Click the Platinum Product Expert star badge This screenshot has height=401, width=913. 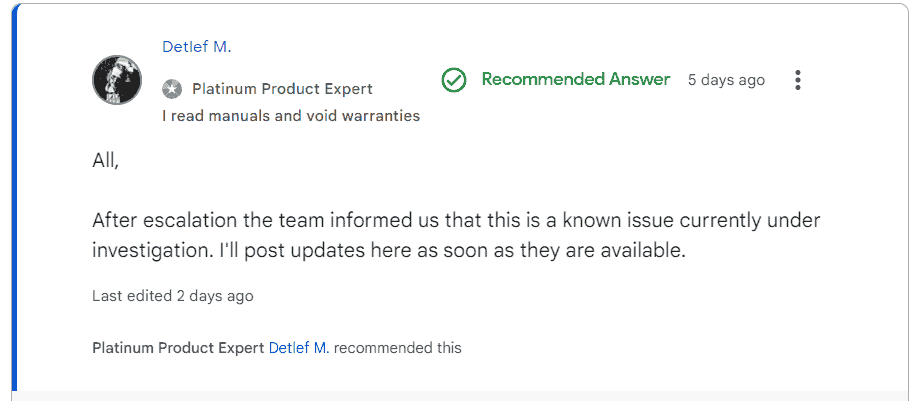coord(172,89)
